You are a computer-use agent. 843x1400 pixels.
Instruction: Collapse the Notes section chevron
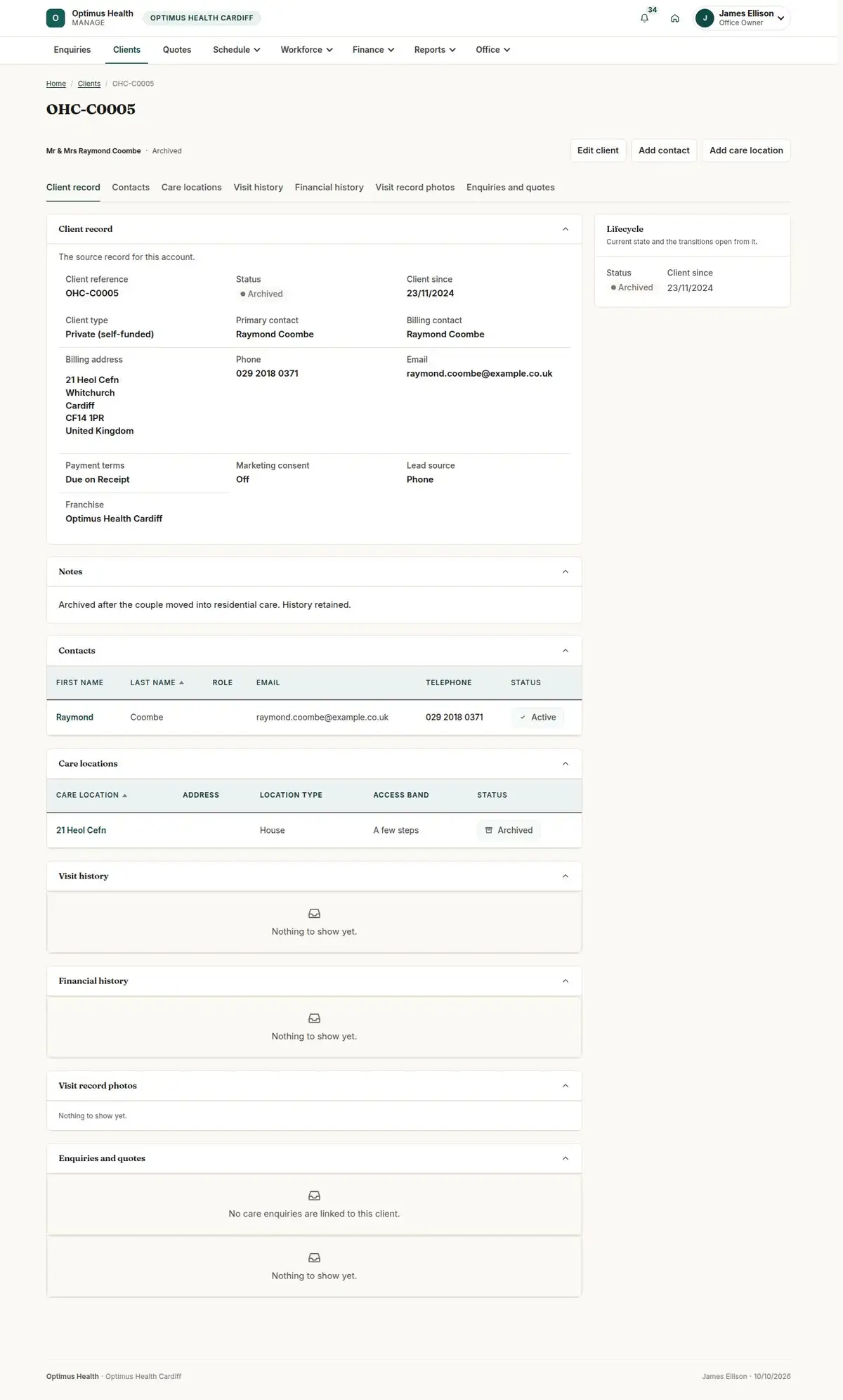[566, 572]
